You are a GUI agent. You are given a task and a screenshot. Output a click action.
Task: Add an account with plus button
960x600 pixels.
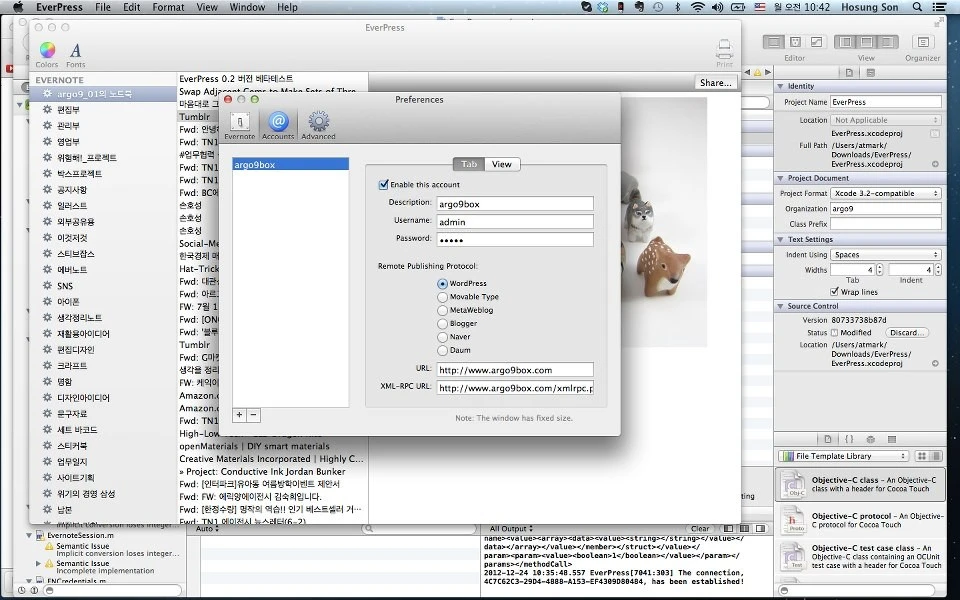pos(239,415)
